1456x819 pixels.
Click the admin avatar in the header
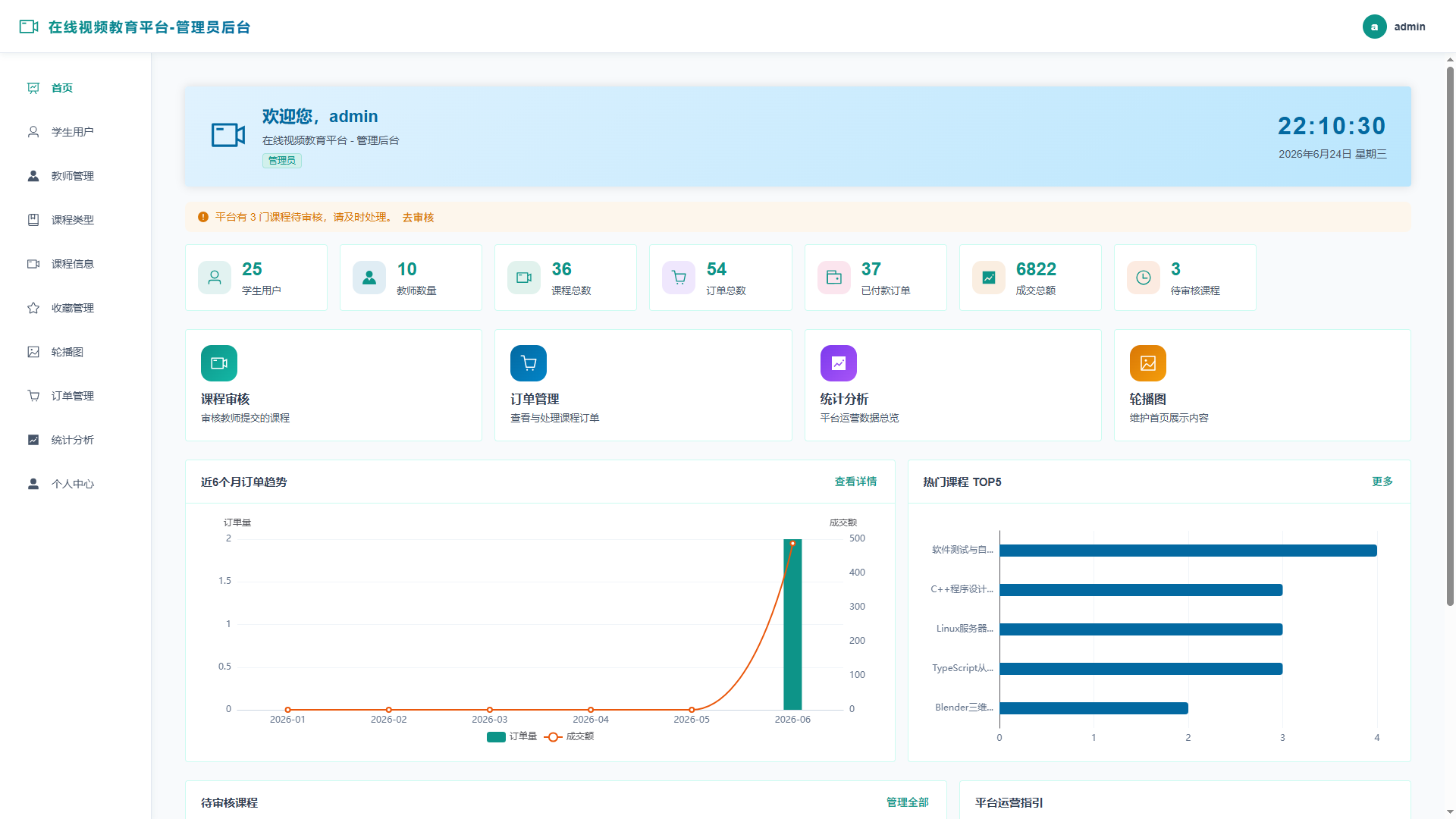pyautogui.click(x=1375, y=27)
